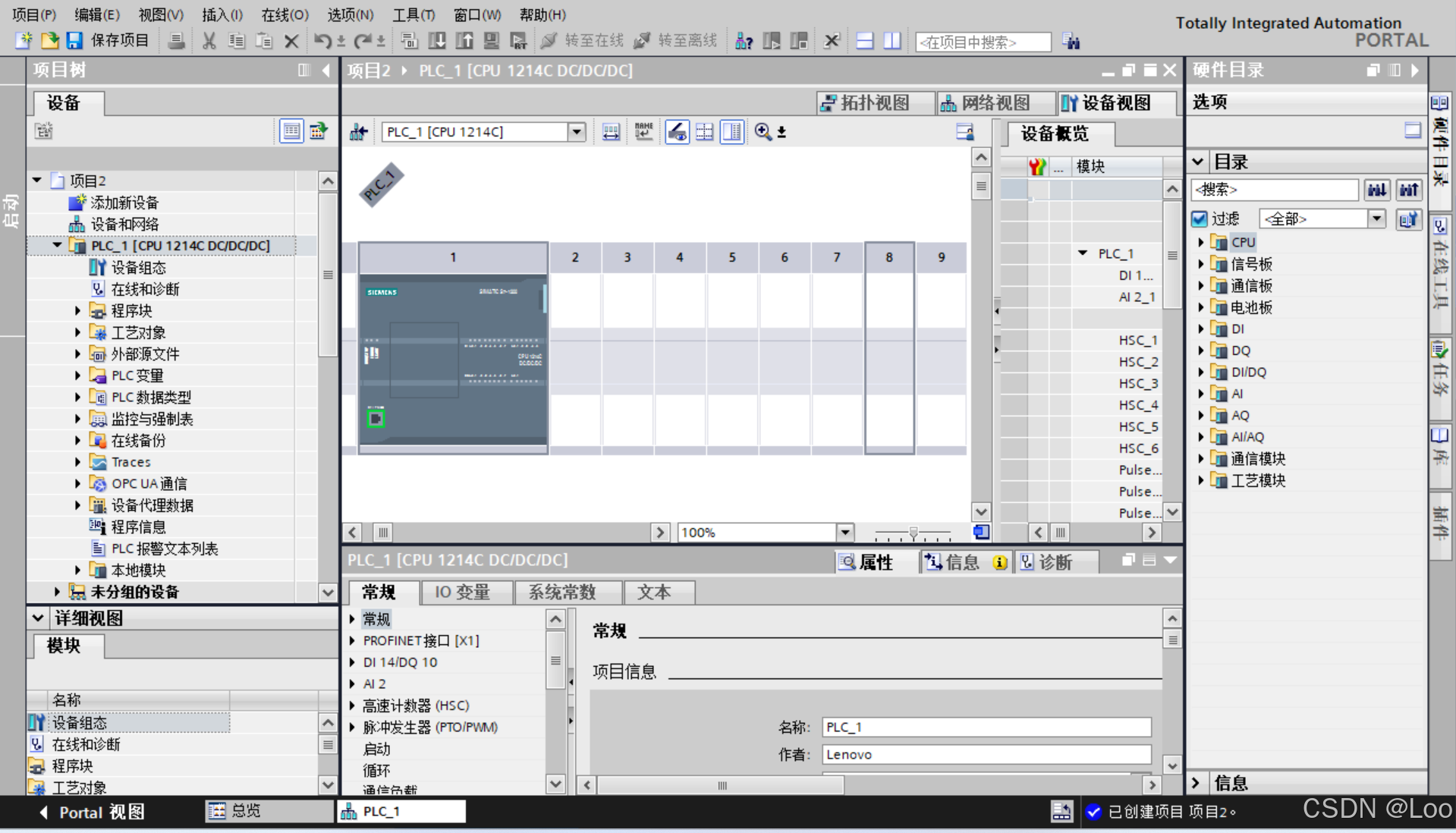Download to device toolbar icon
Viewport: 1456px width, 833px height.
click(437, 41)
